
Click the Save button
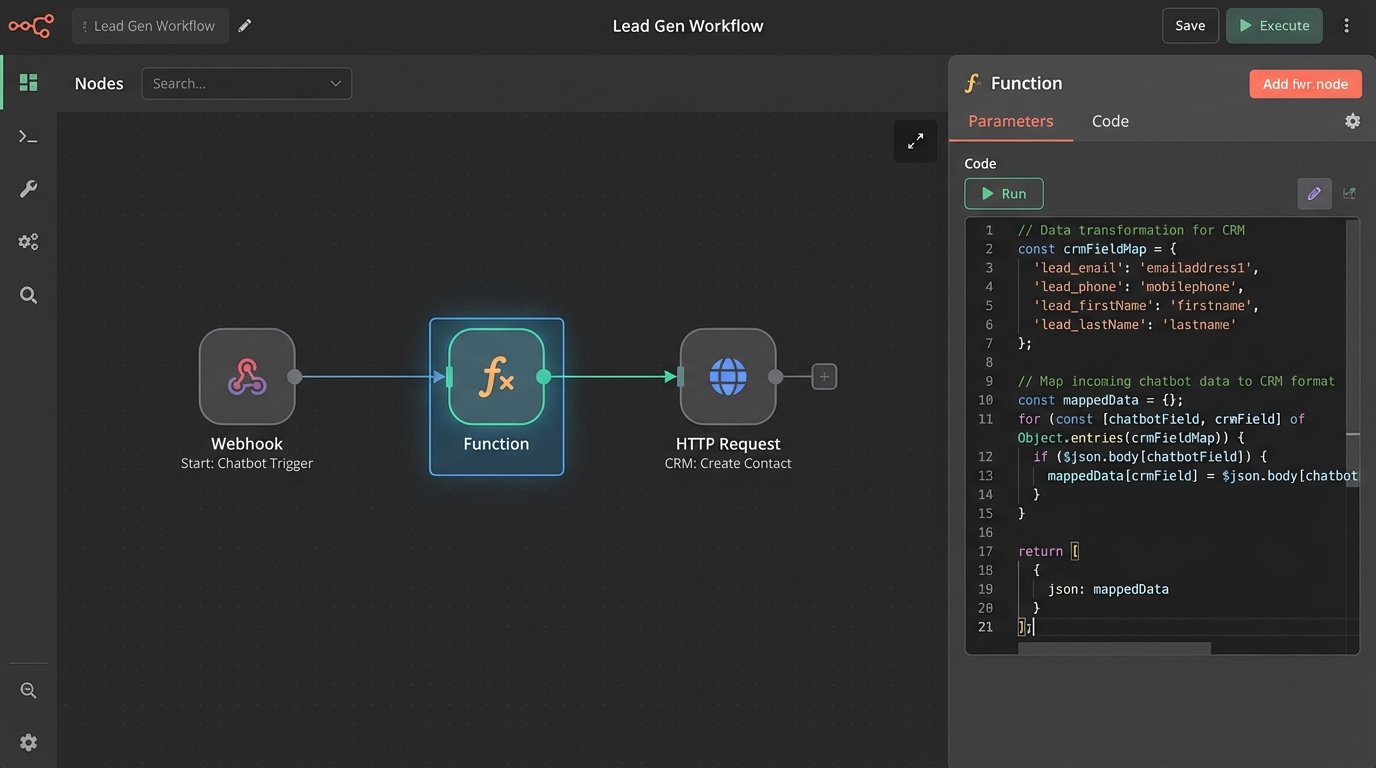1190,26
